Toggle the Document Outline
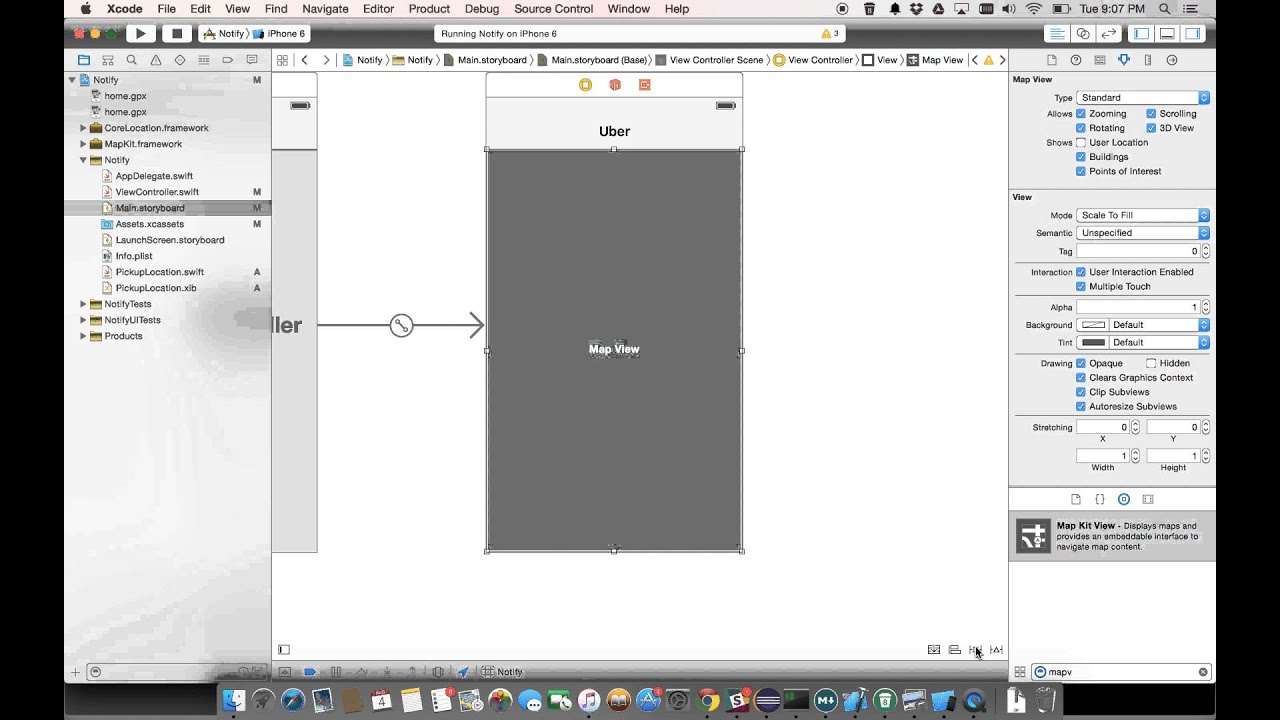 point(284,650)
